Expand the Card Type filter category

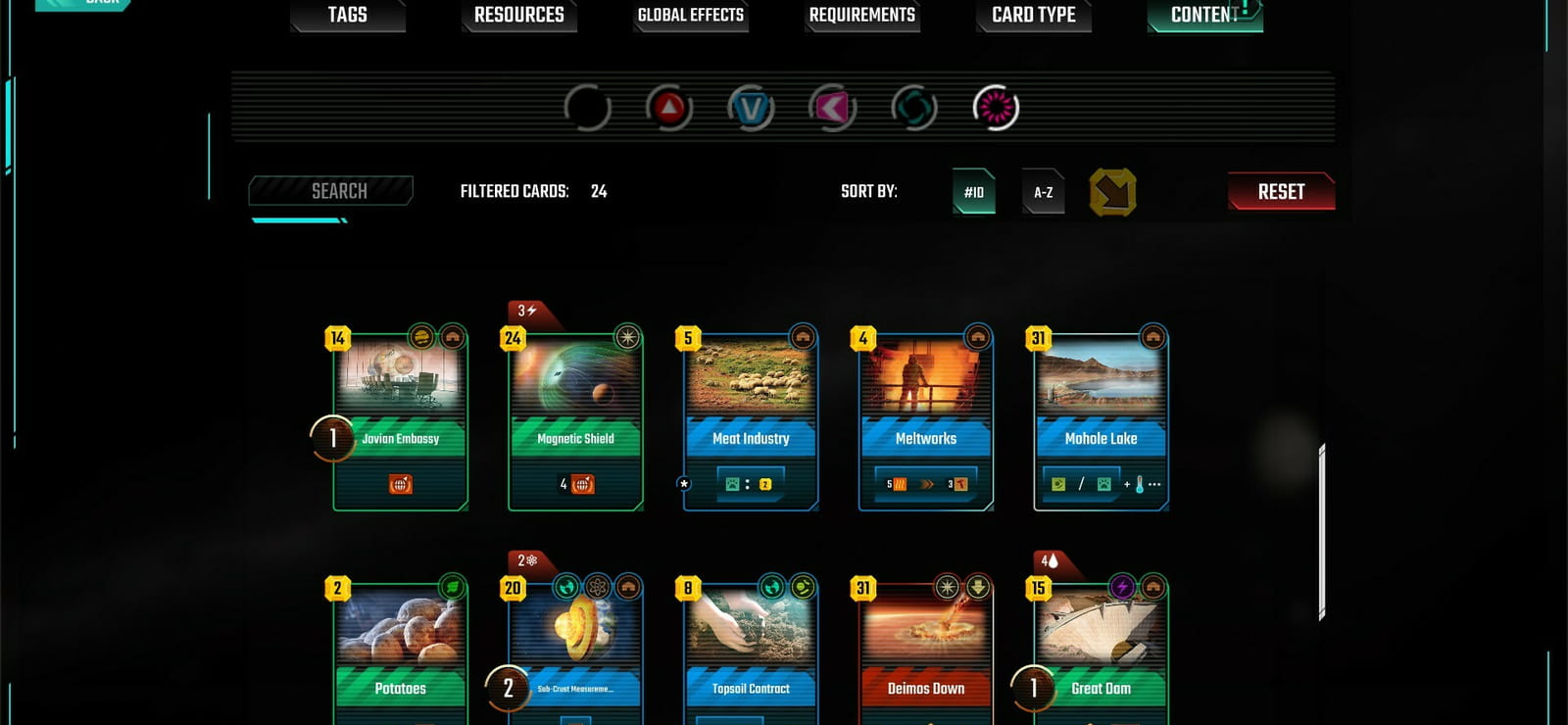tap(1034, 16)
